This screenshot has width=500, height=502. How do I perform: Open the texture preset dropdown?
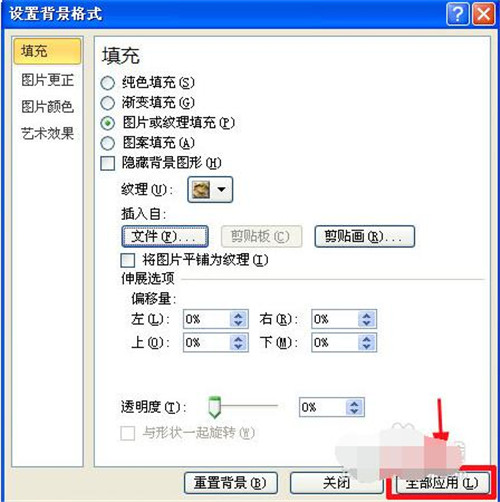tap(210, 190)
